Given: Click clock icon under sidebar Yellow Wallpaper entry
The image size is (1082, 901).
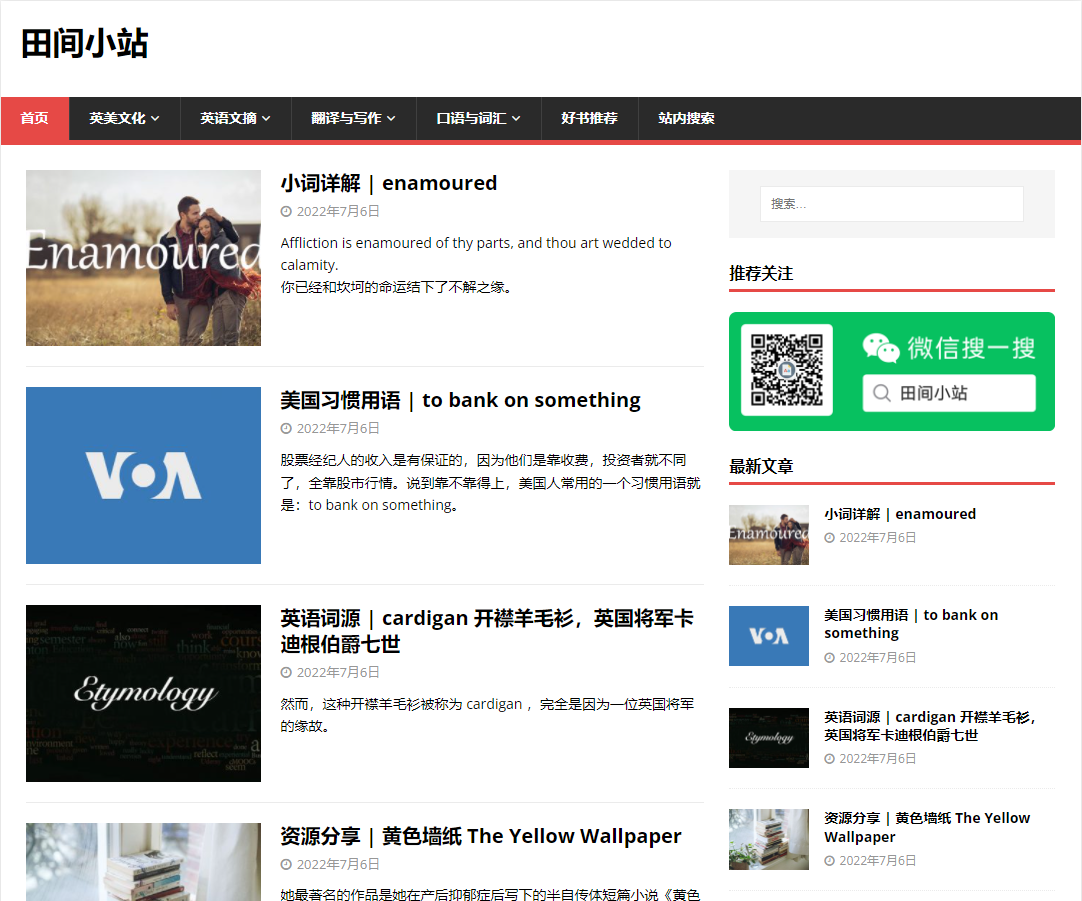Looking at the screenshot, I should (829, 861).
